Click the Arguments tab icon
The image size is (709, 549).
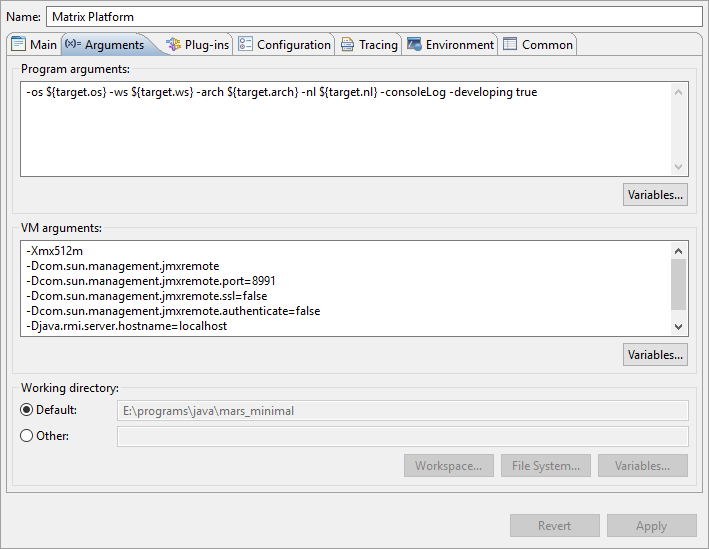pyautogui.click(x=73, y=45)
